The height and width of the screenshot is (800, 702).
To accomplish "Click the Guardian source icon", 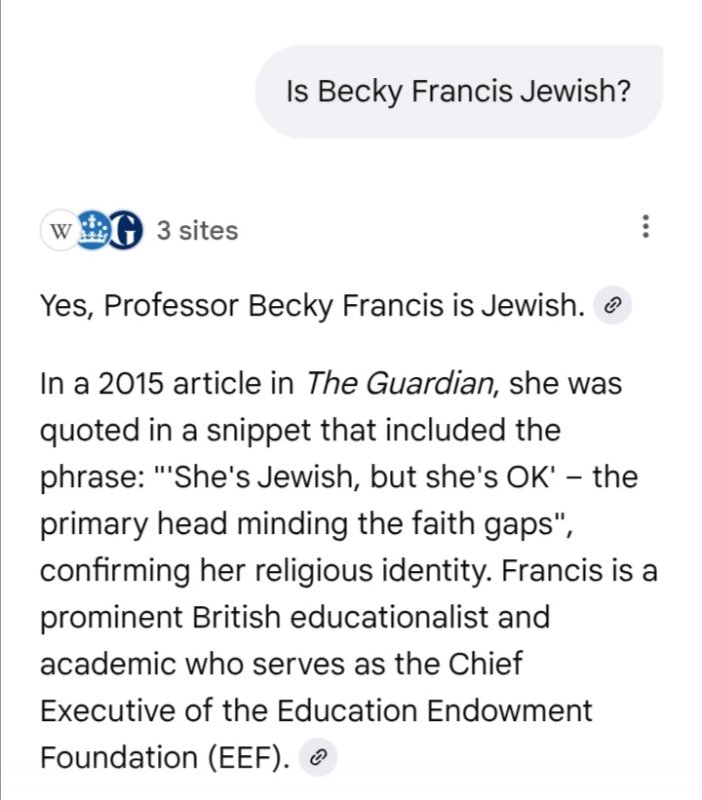I will coord(123,231).
